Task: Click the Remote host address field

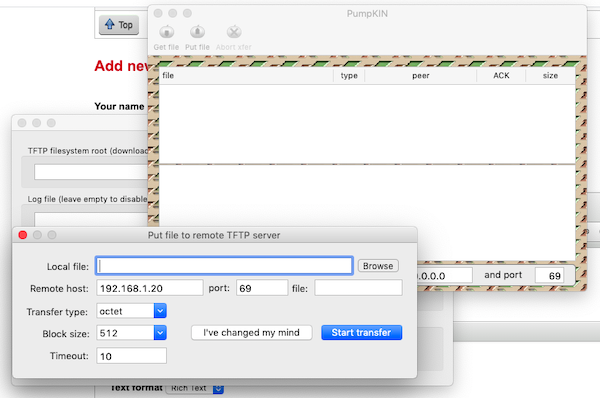Action: [150, 288]
